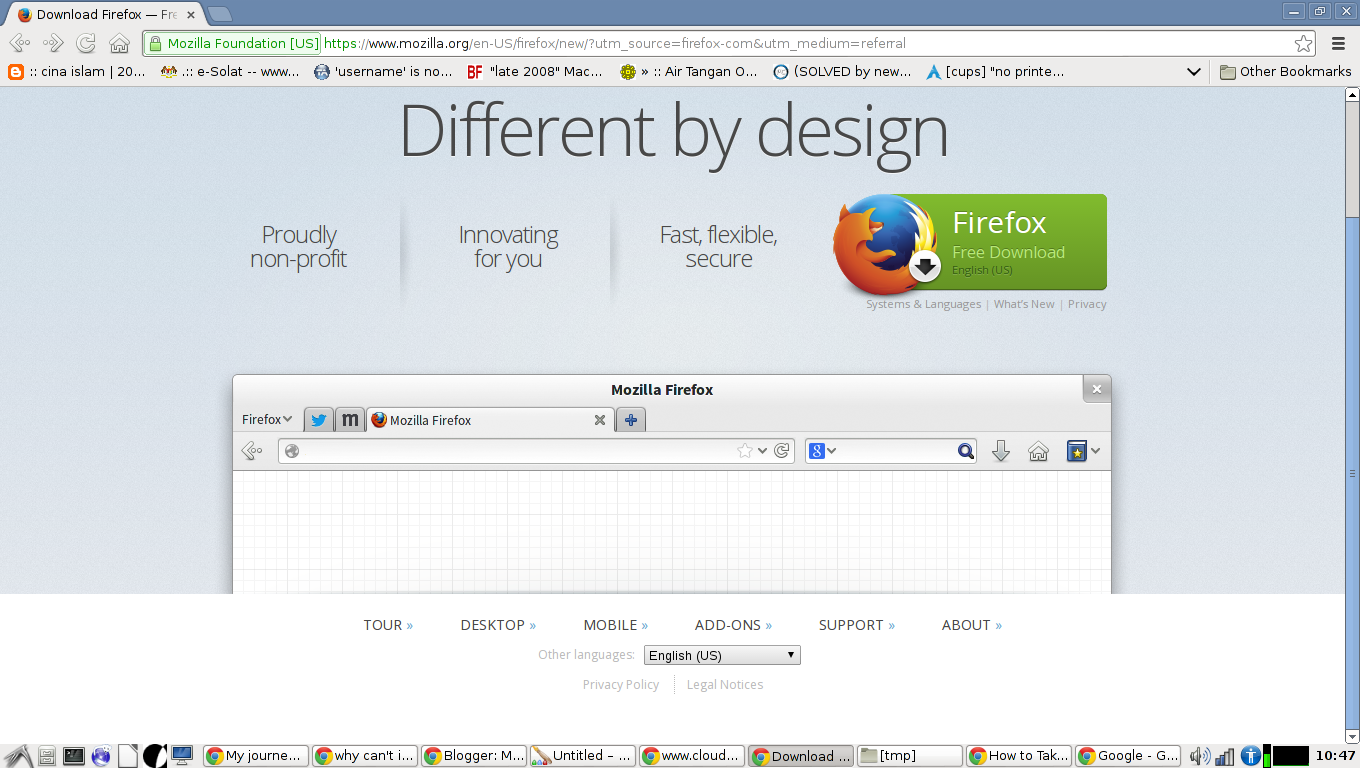Open the [cups] "no printe..." bookmark
The height and width of the screenshot is (768, 1360).
(x=995, y=72)
